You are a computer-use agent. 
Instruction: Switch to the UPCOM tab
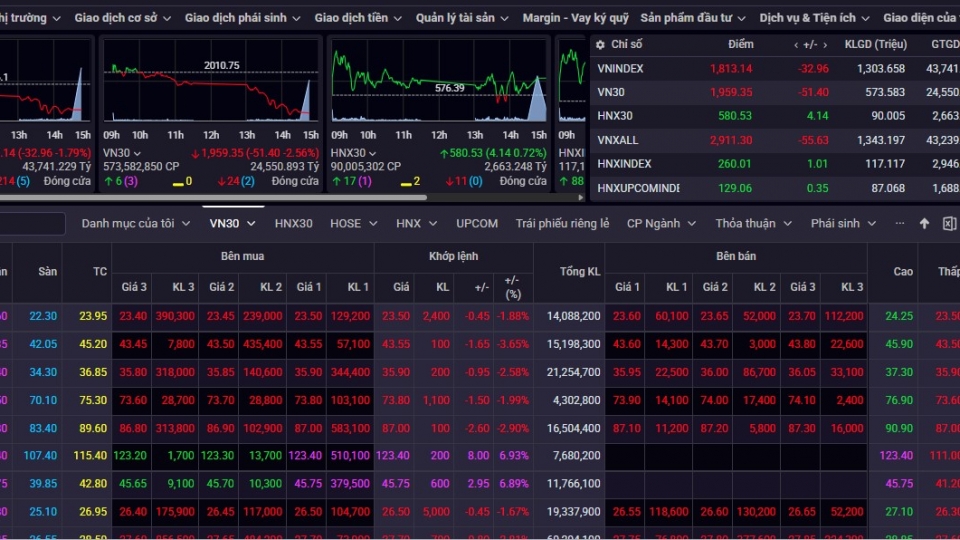tap(476, 224)
